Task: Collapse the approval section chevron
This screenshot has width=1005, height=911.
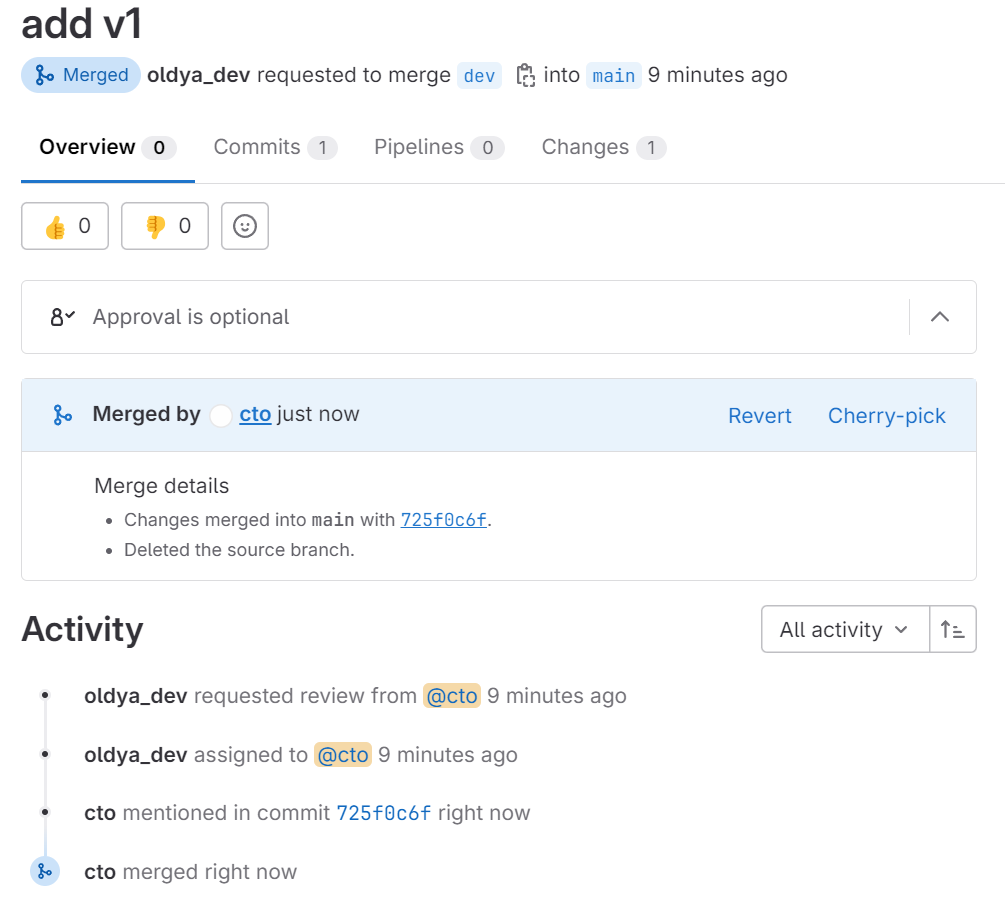Action: pos(940,317)
